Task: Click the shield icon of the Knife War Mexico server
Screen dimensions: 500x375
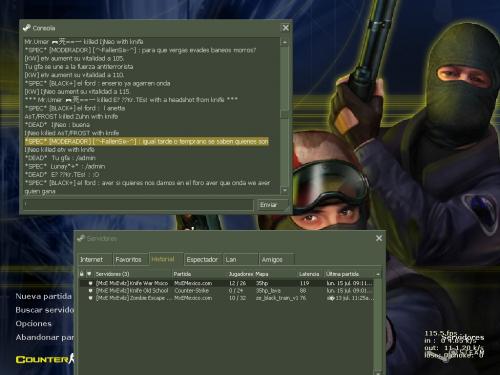Action: tap(90, 283)
